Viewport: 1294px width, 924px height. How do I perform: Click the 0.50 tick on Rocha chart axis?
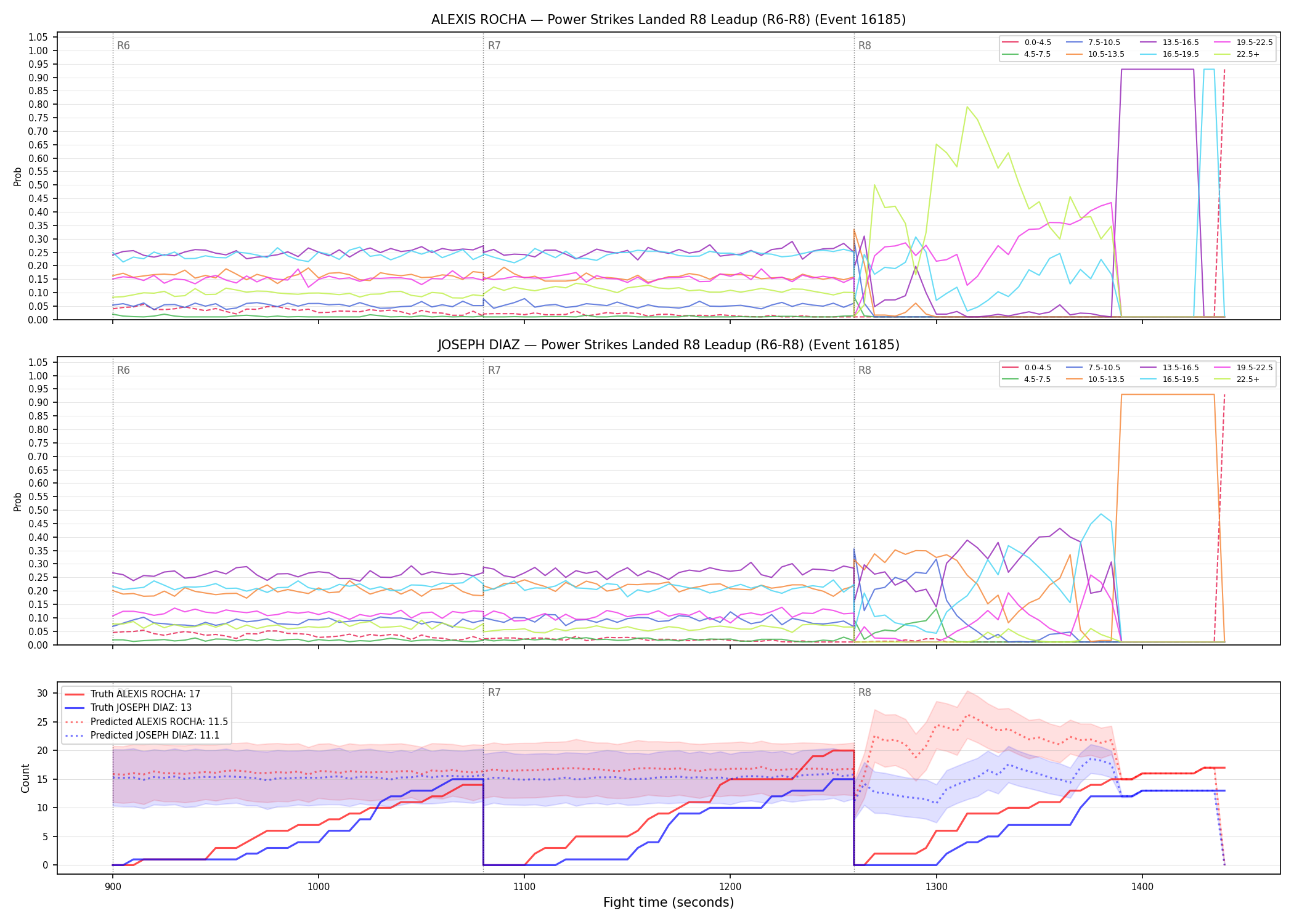[x=38, y=185]
